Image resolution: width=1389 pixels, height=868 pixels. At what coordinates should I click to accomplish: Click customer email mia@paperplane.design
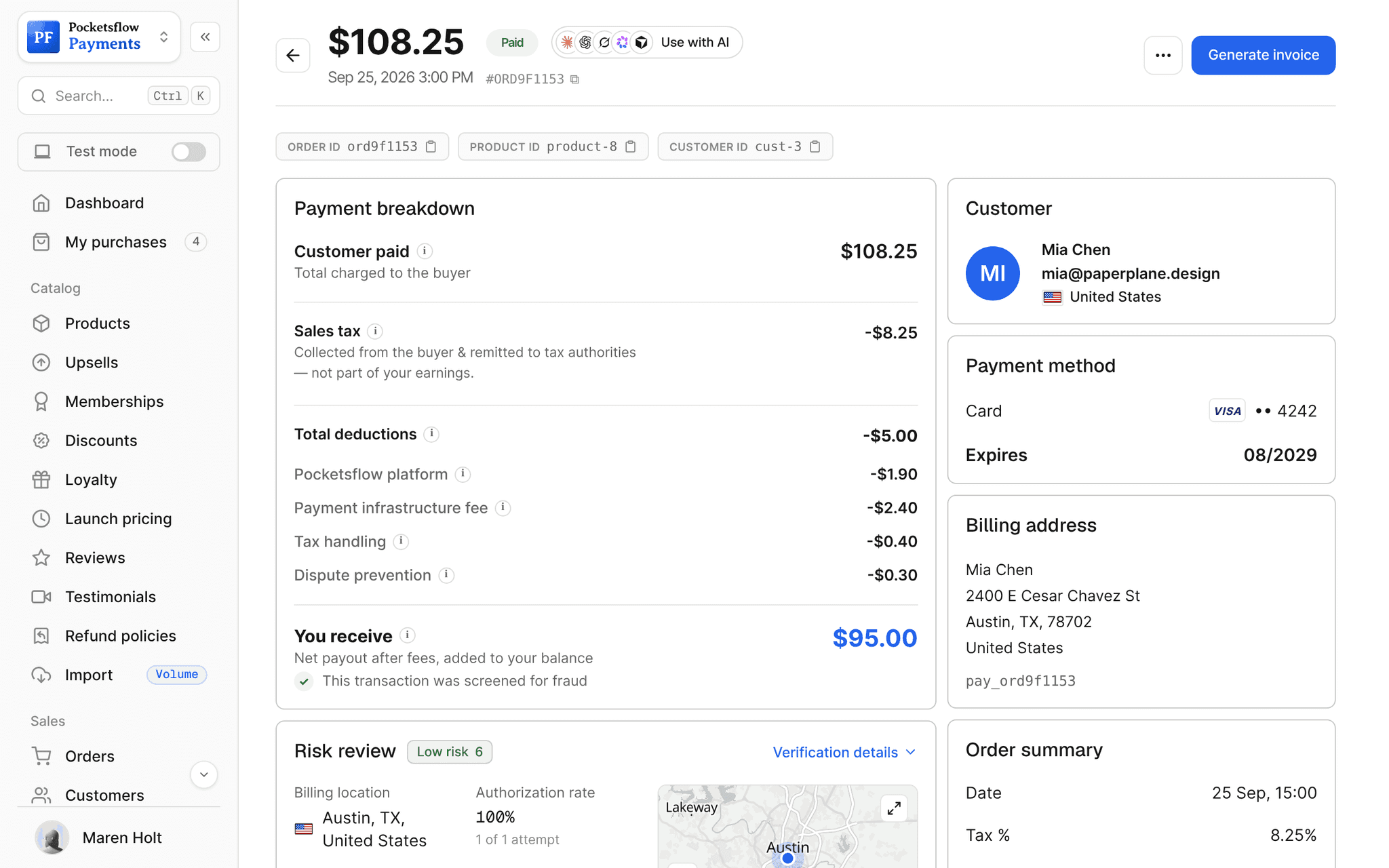point(1131,273)
